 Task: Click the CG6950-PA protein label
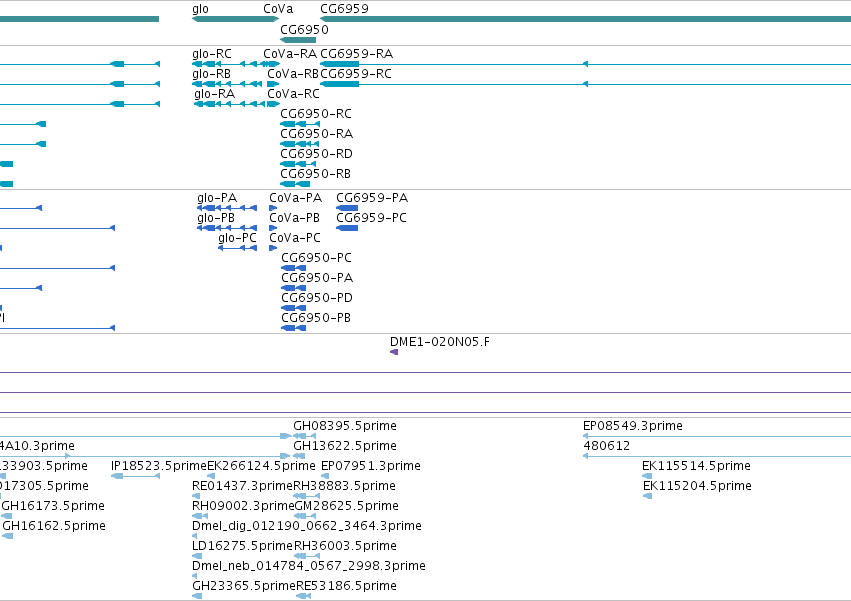[317, 279]
